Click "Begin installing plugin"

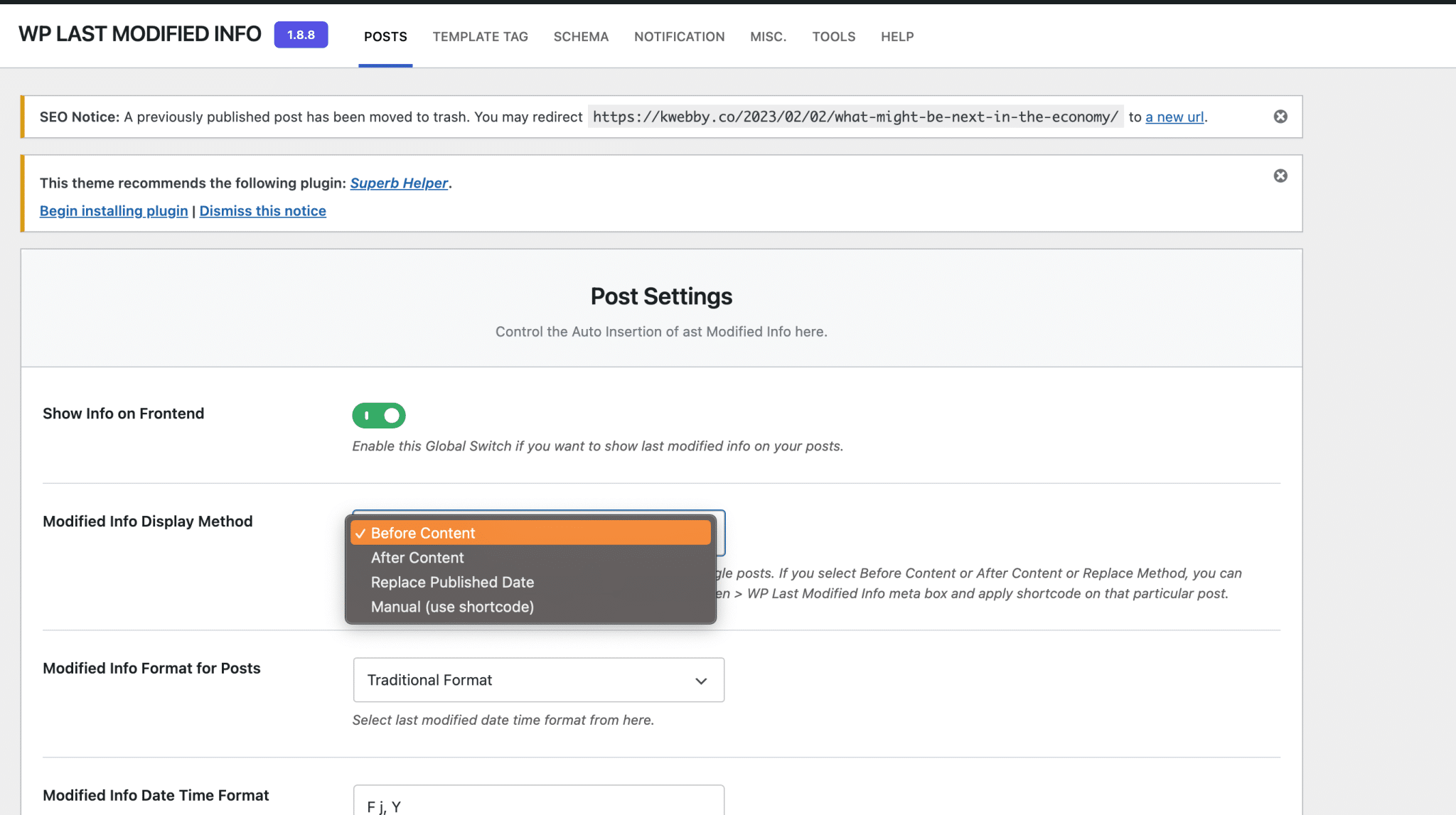113,210
